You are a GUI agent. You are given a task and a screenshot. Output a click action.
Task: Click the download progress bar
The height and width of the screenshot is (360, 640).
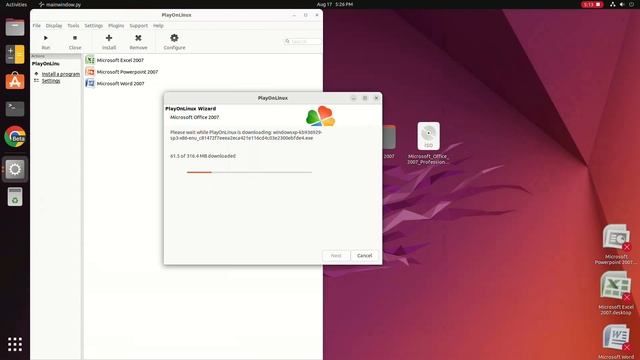[249, 172]
